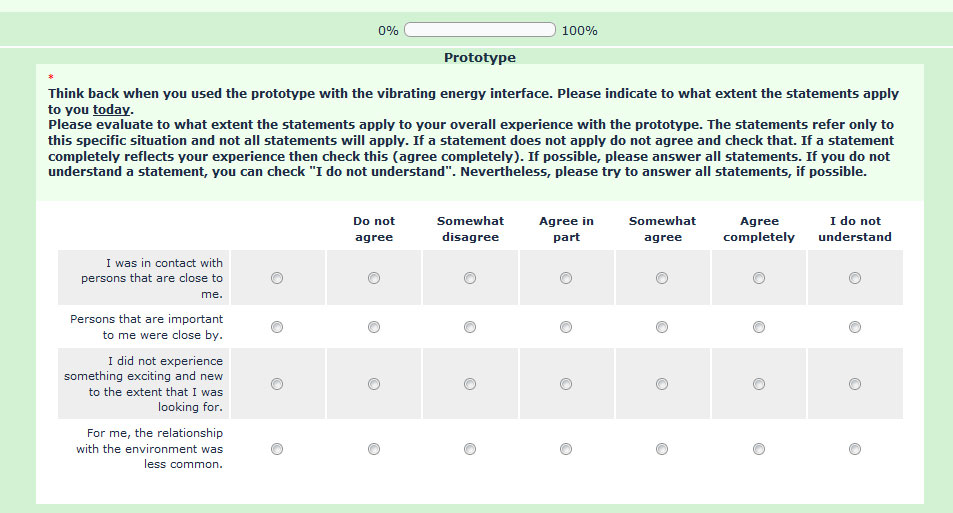Choose 'Agree completely' for exciting and new experience statement

click(759, 384)
